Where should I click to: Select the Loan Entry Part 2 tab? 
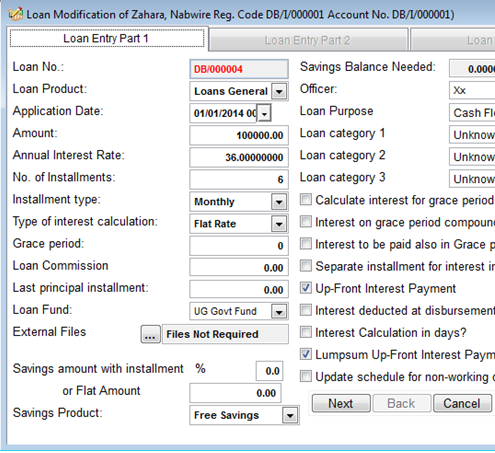click(308, 40)
